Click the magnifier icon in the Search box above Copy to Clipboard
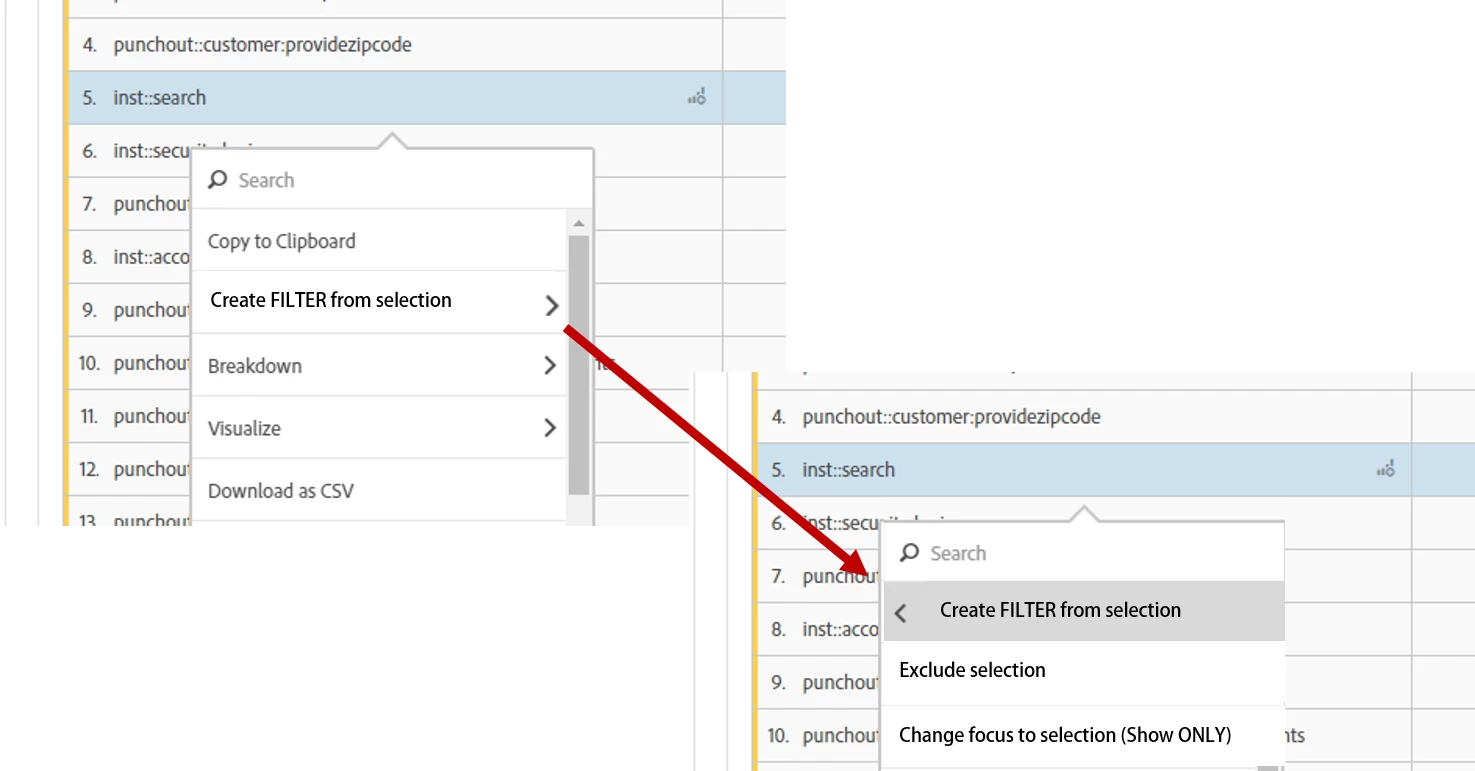This screenshot has height=771, width=1475. (217, 180)
